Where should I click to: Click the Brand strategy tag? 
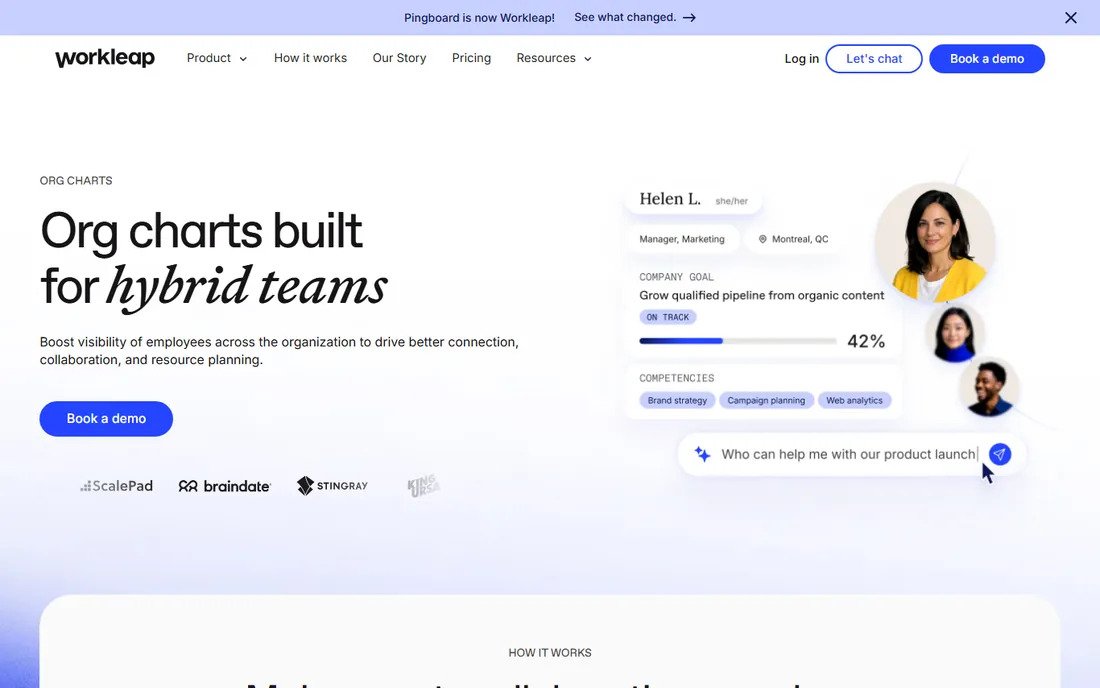677,400
